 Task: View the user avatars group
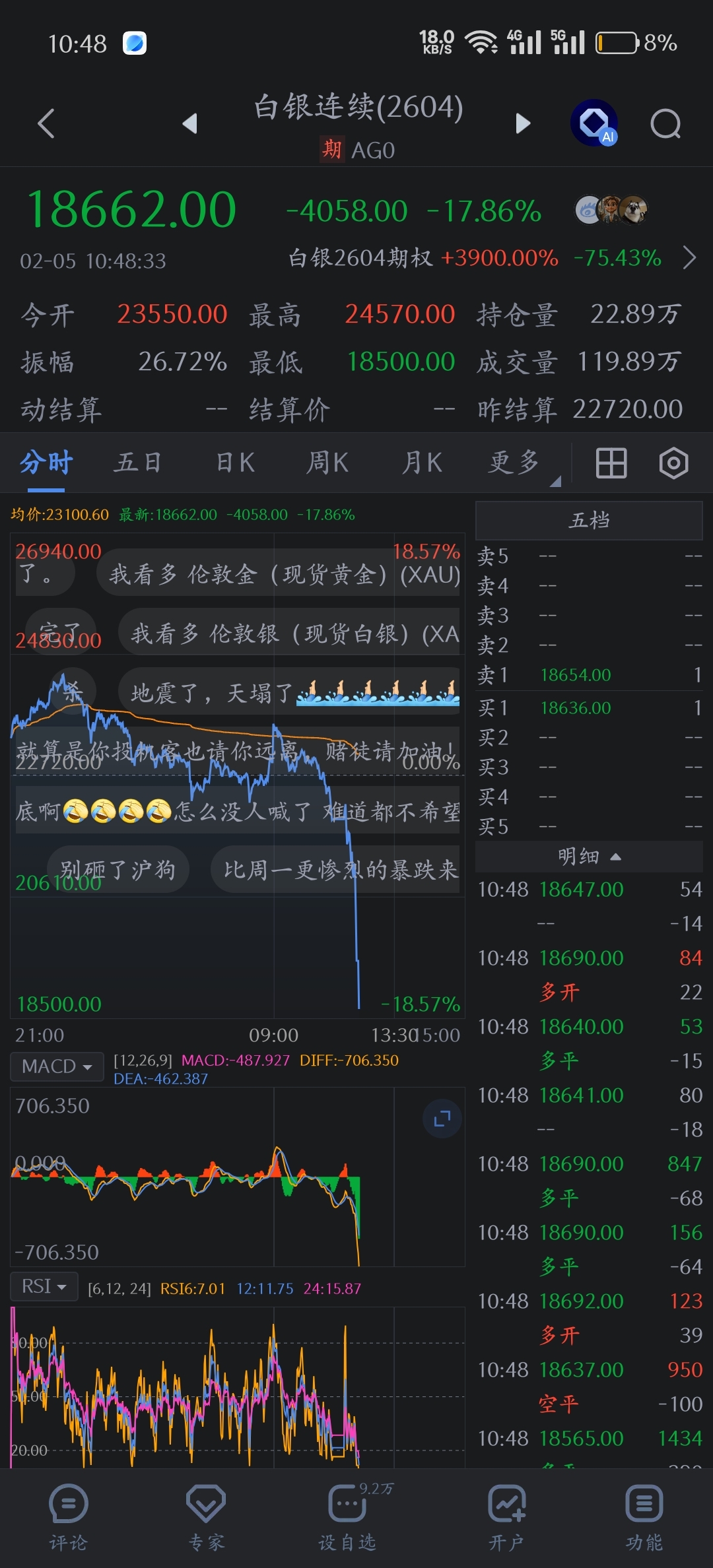coord(611,210)
